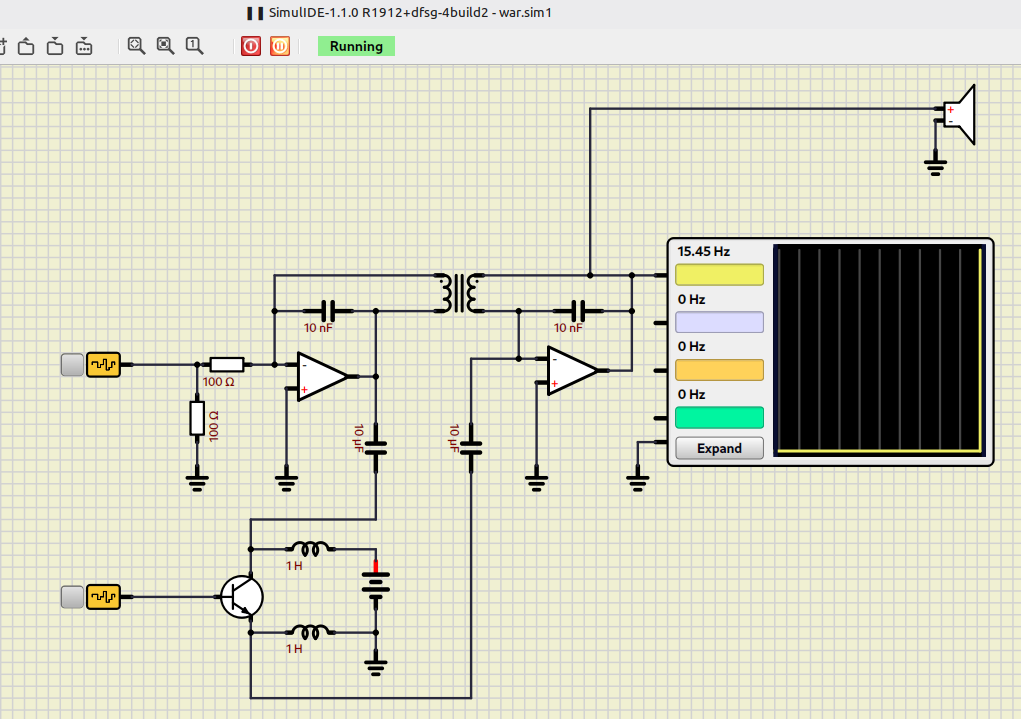1021x719 pixels.
Task: Select the right op-amp triangle
Action: tap(572, 371)
